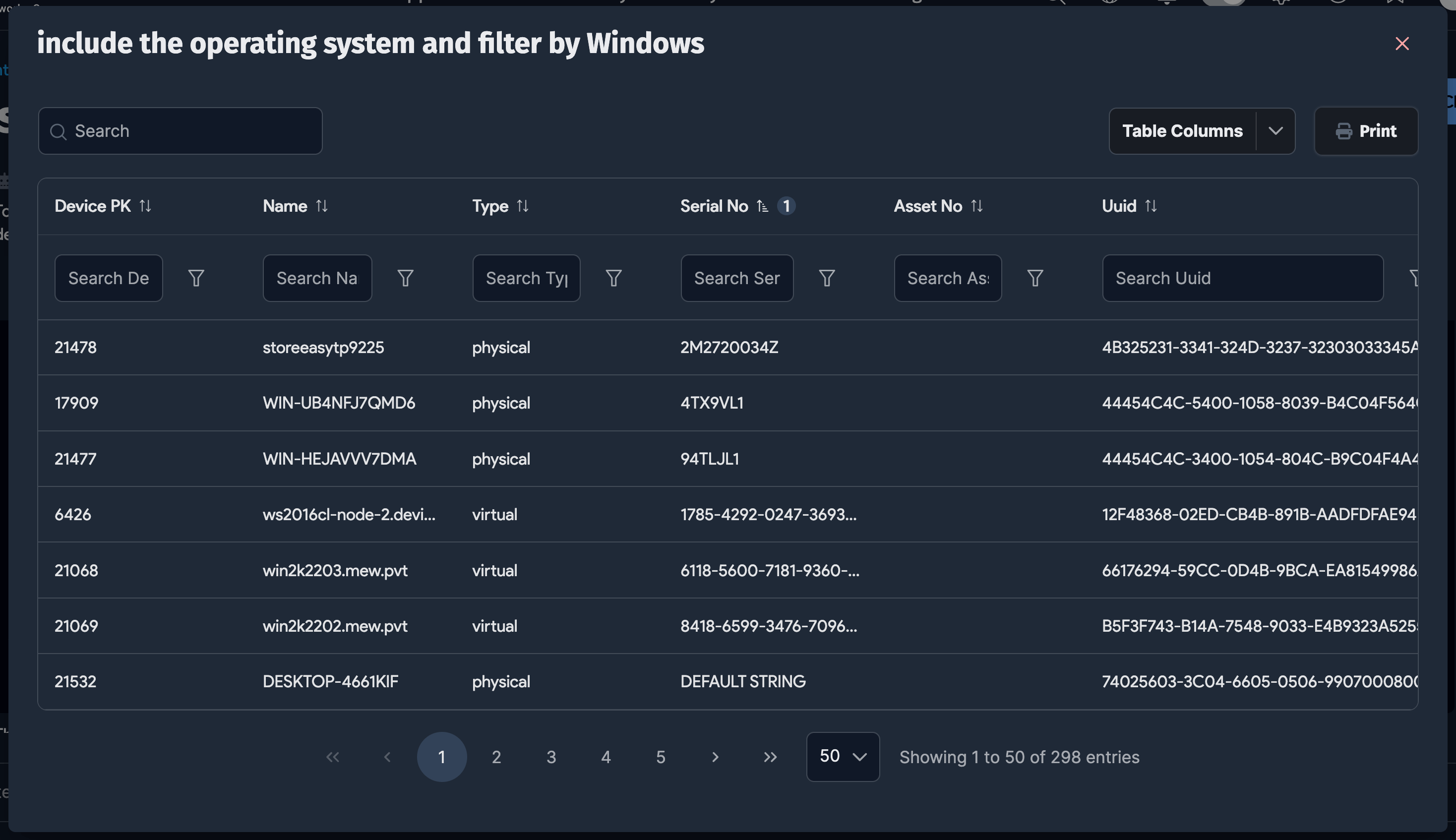Go to page 3
The height and width of the screenshot is (840, 1456).
(551, 757)
